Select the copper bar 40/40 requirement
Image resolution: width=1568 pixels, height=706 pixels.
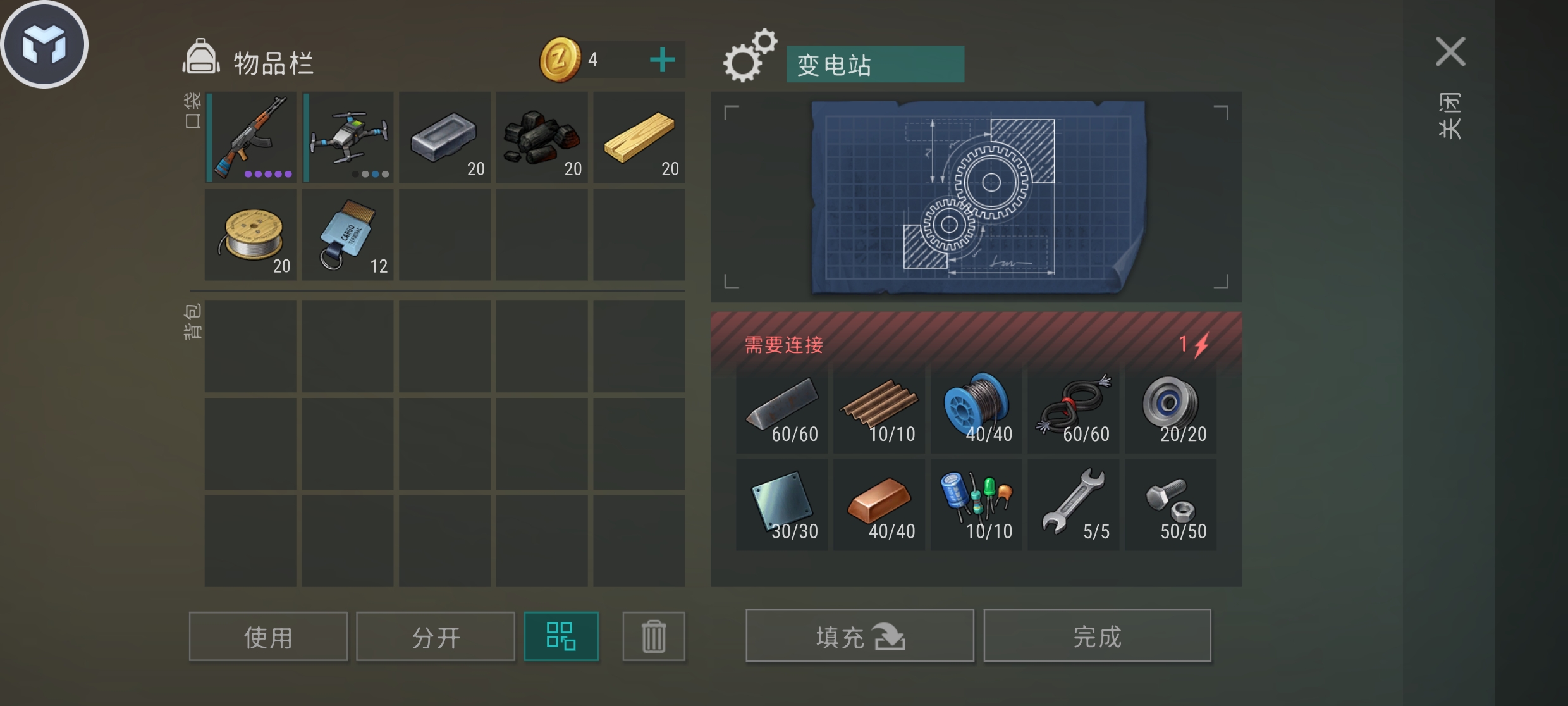click(x=879, y=505)
